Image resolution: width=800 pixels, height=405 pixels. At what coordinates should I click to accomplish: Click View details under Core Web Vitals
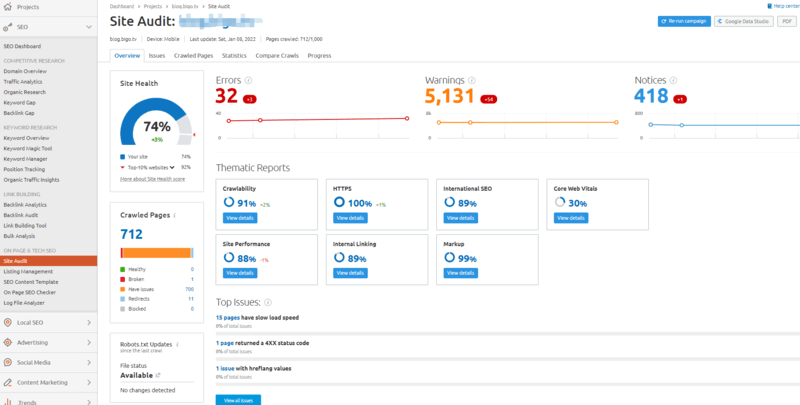(571, 218)
